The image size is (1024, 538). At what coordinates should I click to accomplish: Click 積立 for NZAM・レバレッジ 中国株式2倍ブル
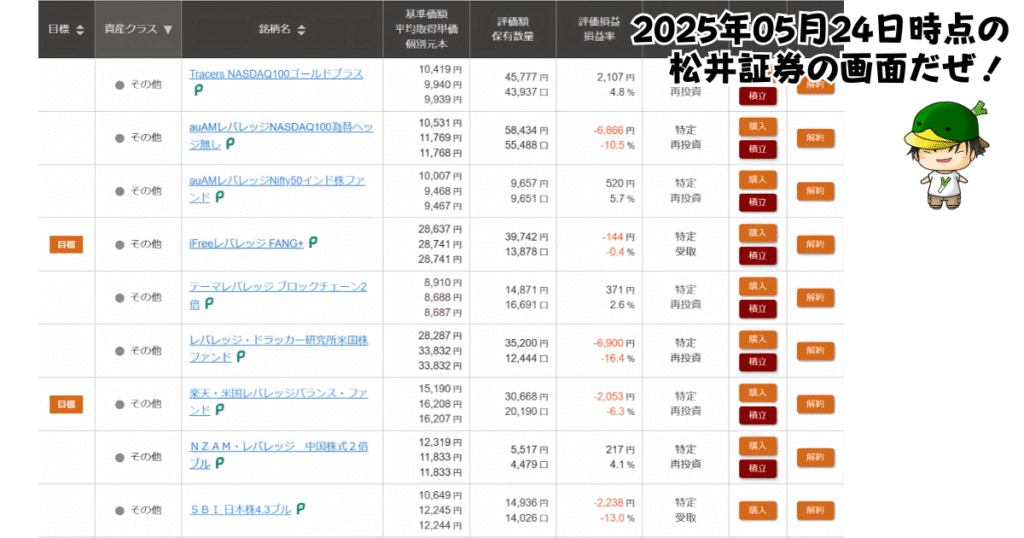758,468
